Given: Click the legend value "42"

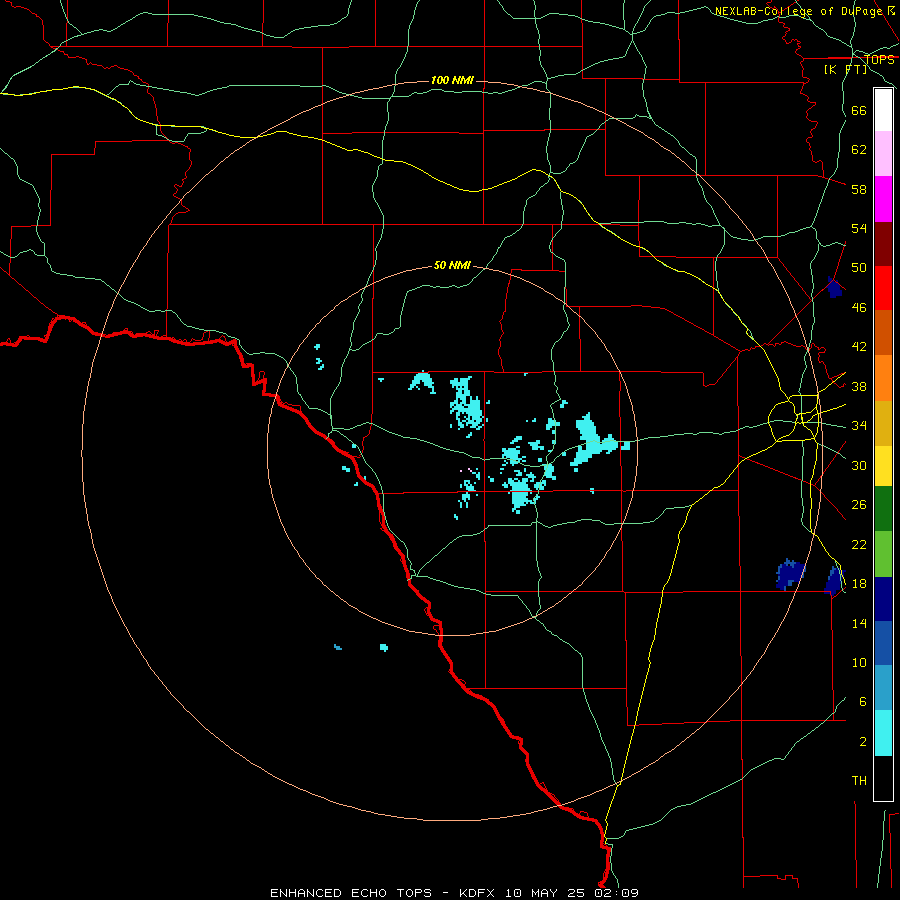Looking at the screenshot, I should (859, 347).
